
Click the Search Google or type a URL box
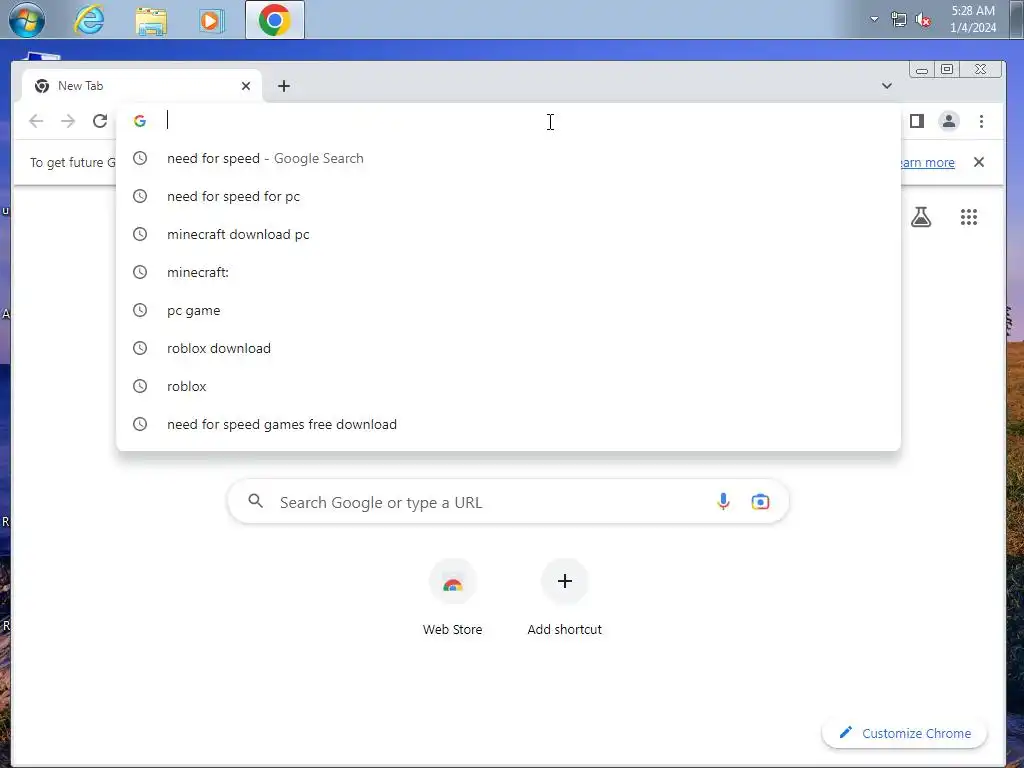coord(508,502)
